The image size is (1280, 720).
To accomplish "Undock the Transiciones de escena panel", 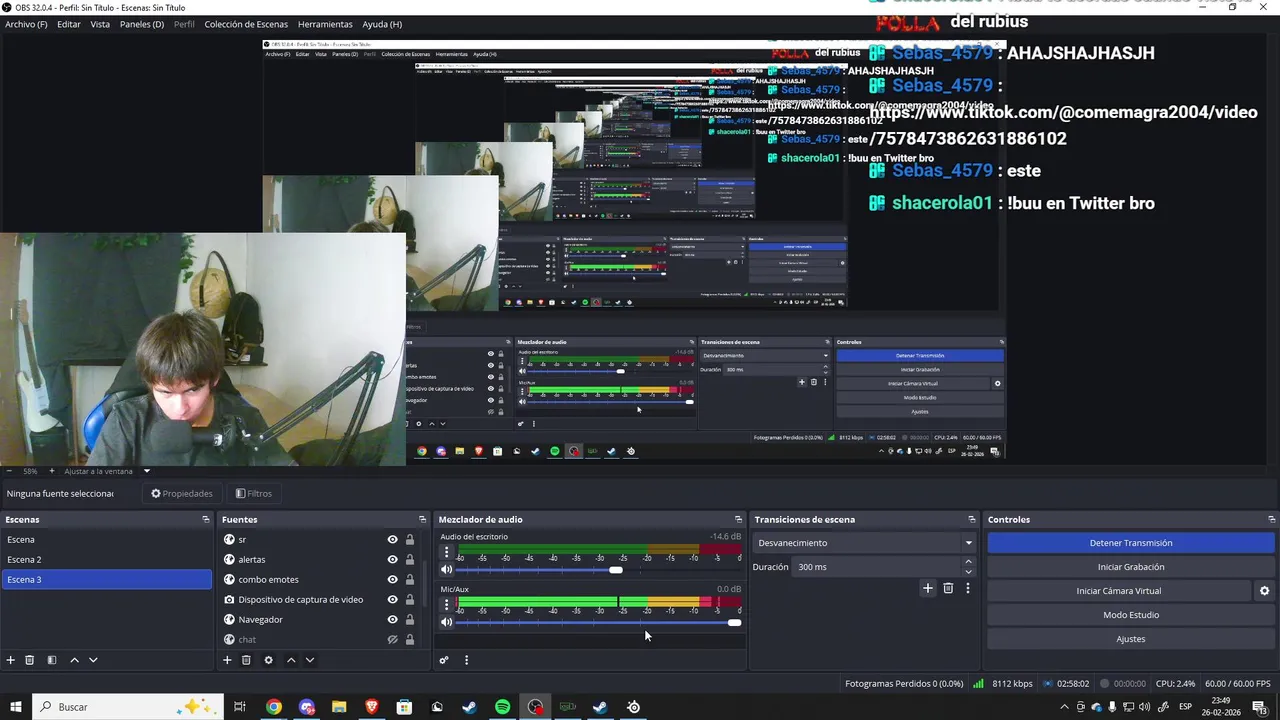I will [972, 519].
